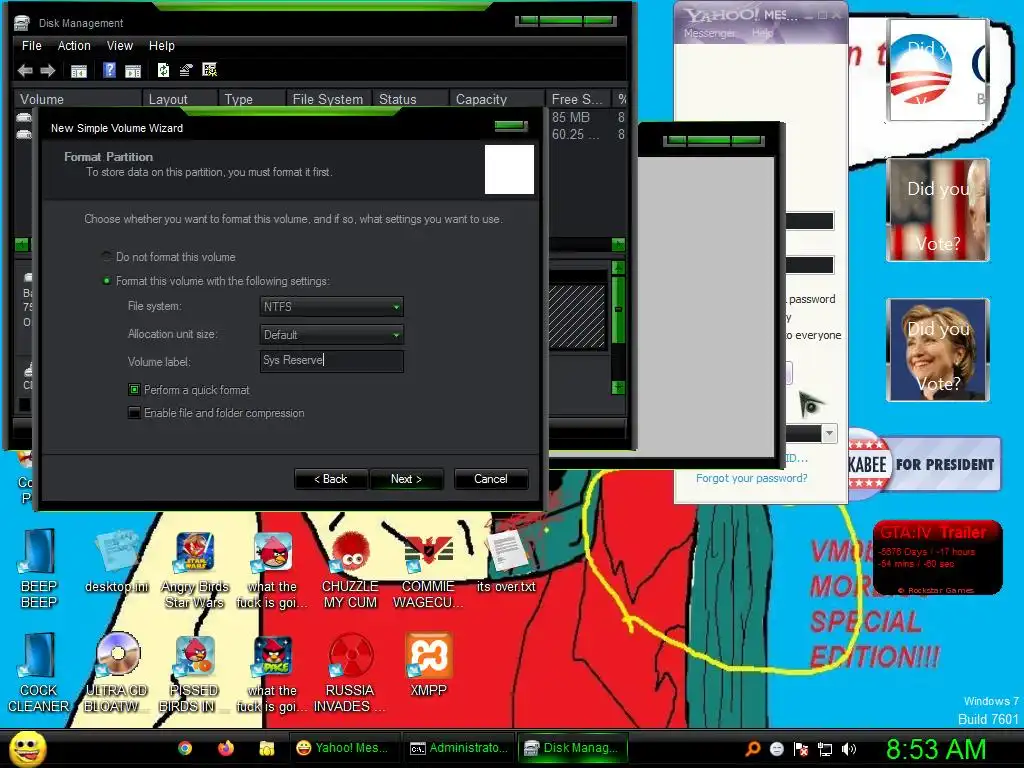
Task: Click the Disk Manag... taskbar button
Action: point(573,748)
